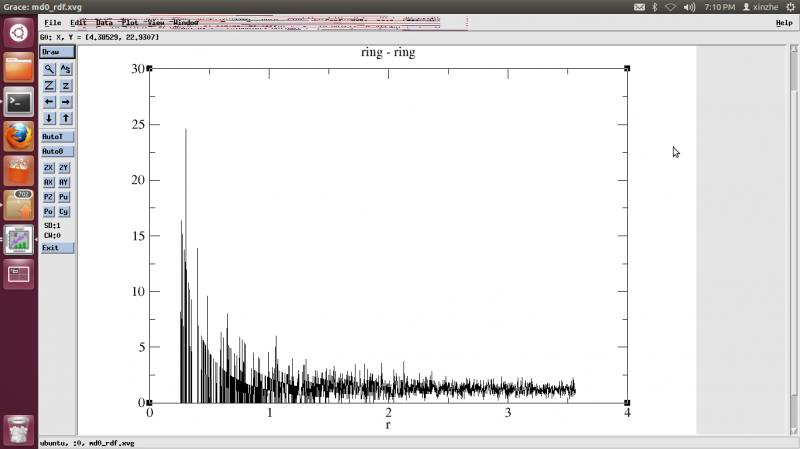The height and width of the screenshot is (449, 800).
Task: Click the AutoT autotick button
Action: click(x=57, y=136)
